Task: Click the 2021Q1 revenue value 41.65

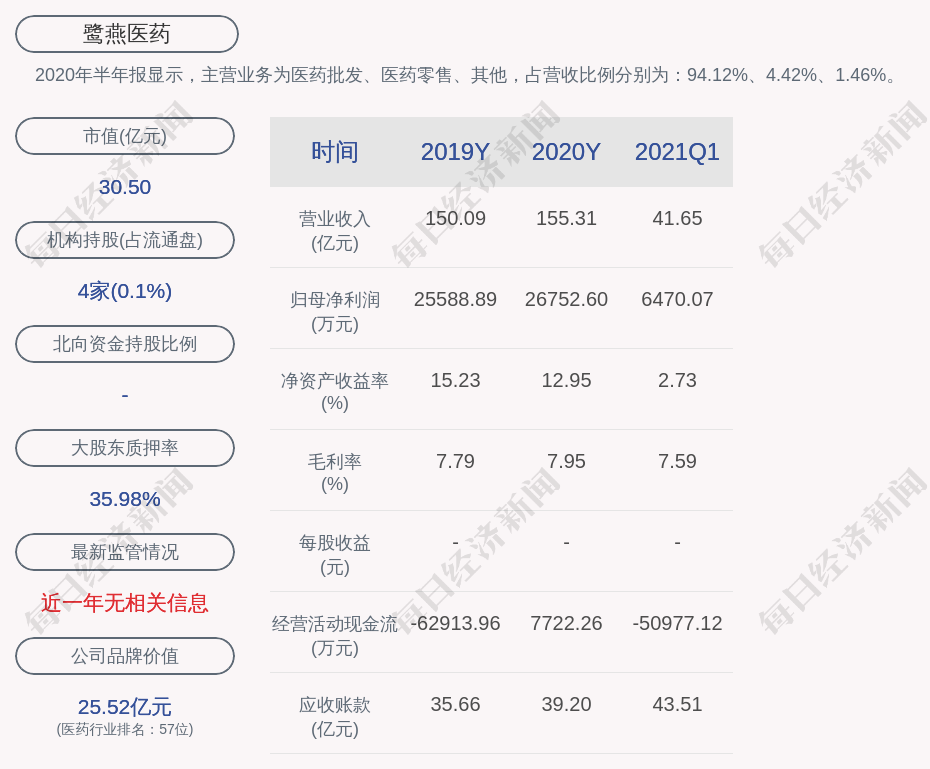Action: [x=677, y=219]
